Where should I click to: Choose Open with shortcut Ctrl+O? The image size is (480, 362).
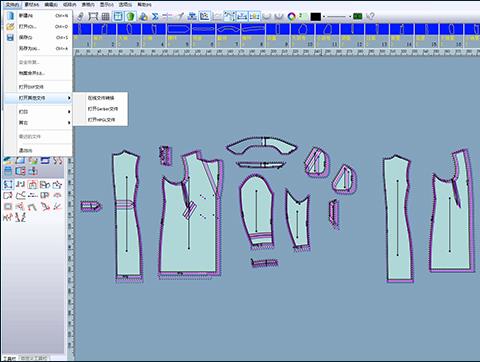pyautogui.click(x=38, y=26)
